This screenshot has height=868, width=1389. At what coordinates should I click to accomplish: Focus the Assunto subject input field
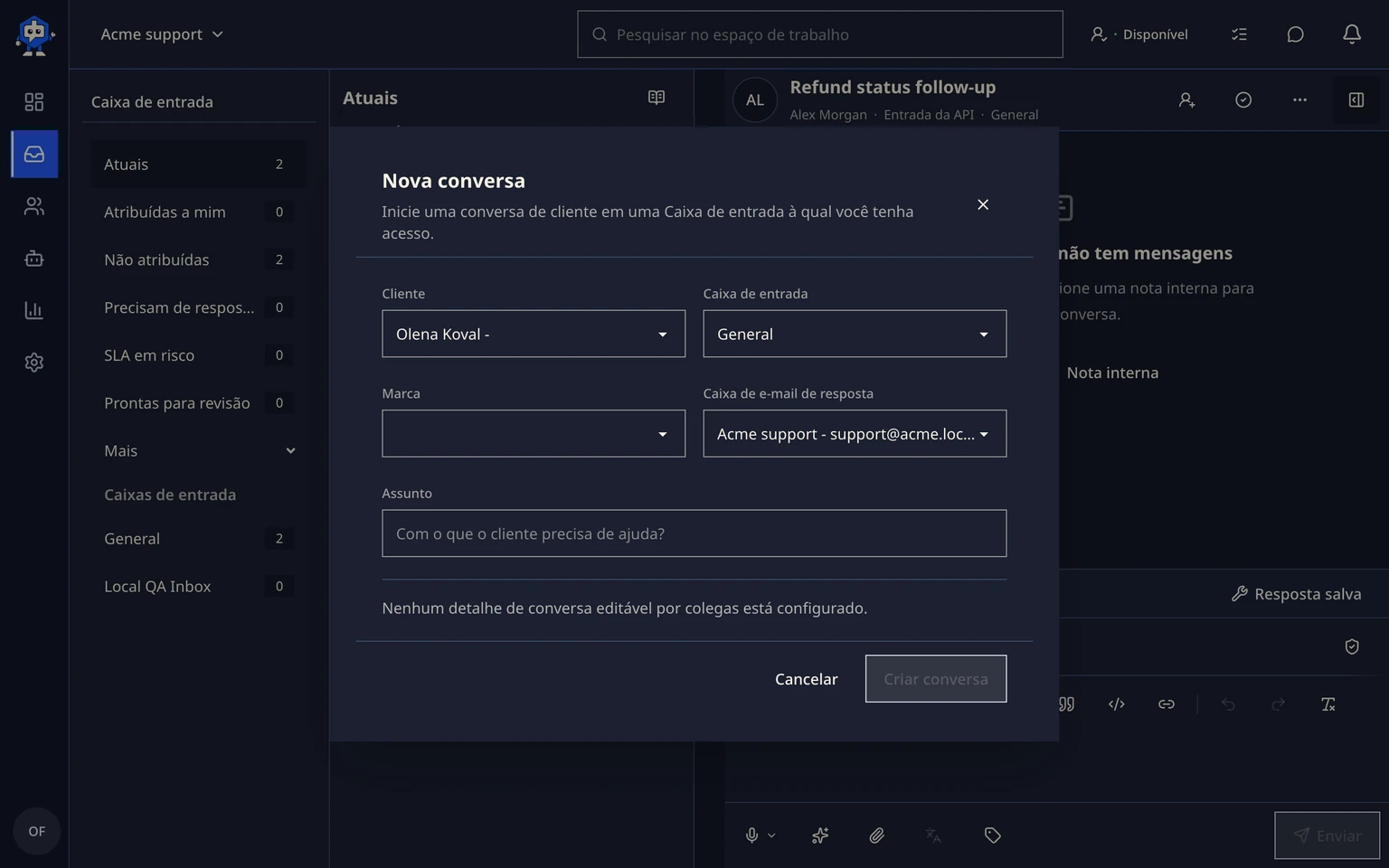tap(694, 533)
